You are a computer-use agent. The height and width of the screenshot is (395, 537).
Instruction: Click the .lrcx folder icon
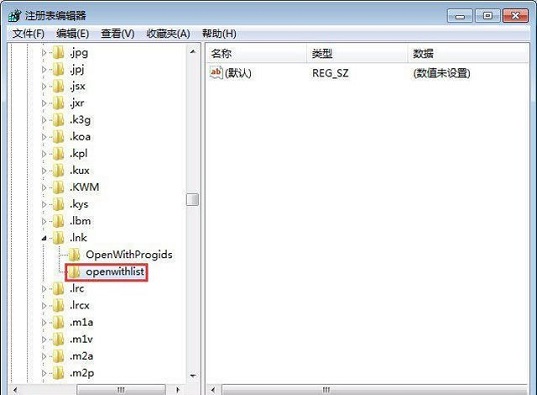click(58, 305)
